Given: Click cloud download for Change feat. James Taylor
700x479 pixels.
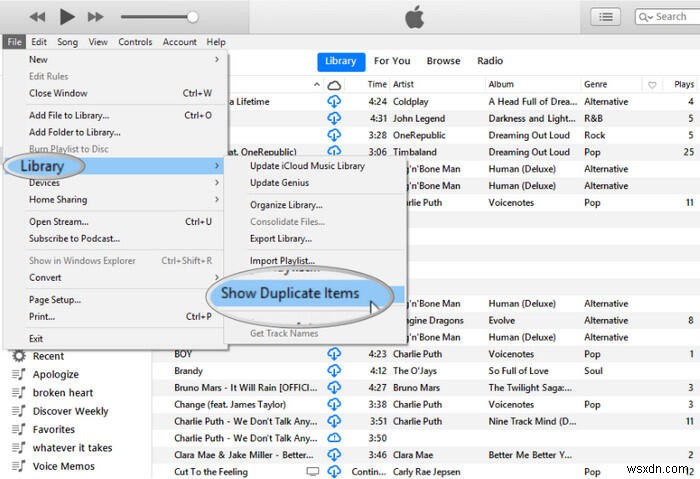Looking at the screenshot, I should pyautogui.click(x=334, y=404).
